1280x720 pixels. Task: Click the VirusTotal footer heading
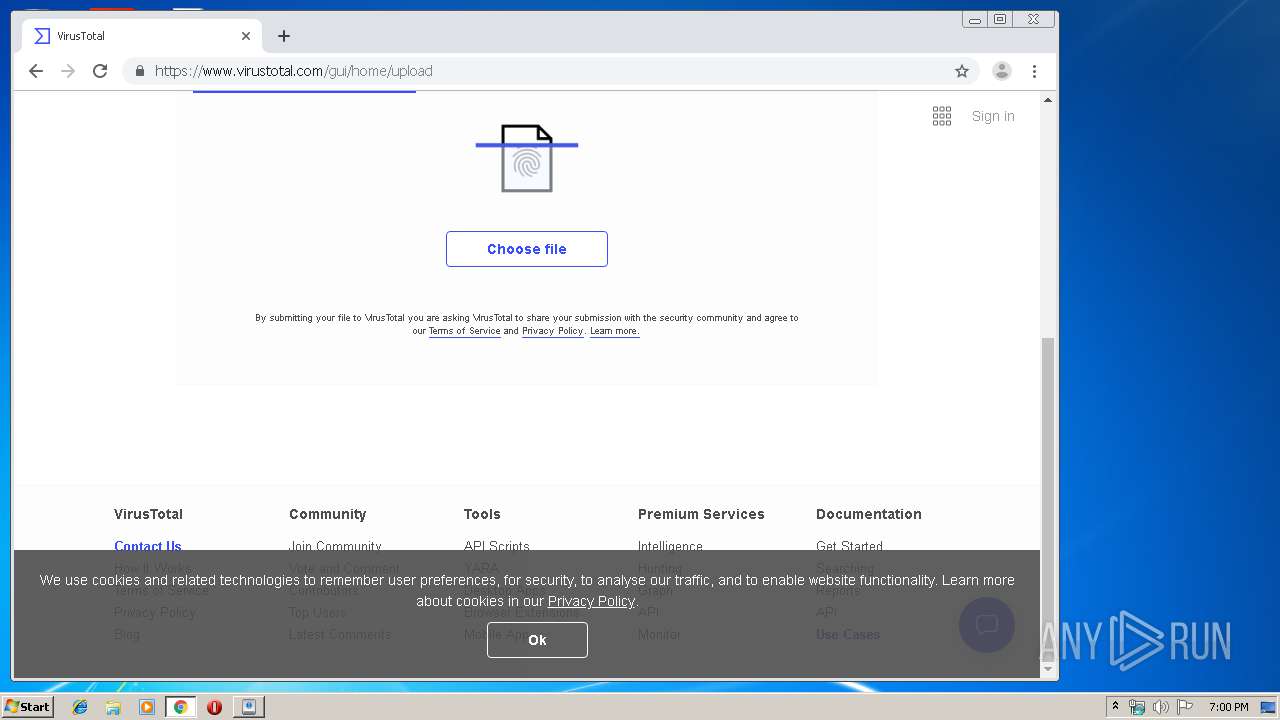(148, 514)
